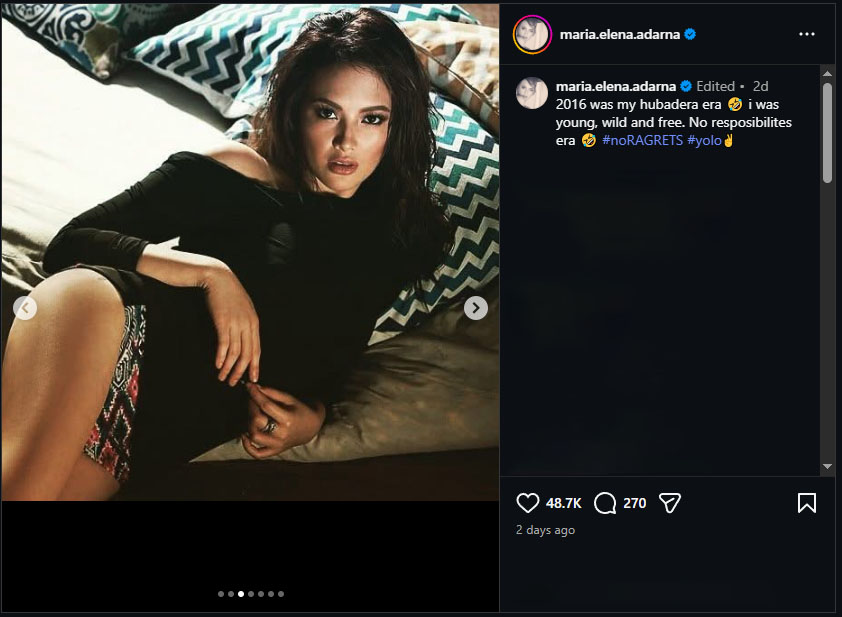Screen dimensions: 842x617
Task: Open the #noRAGRETS hashtag
Action: click(x=643, y=141)
